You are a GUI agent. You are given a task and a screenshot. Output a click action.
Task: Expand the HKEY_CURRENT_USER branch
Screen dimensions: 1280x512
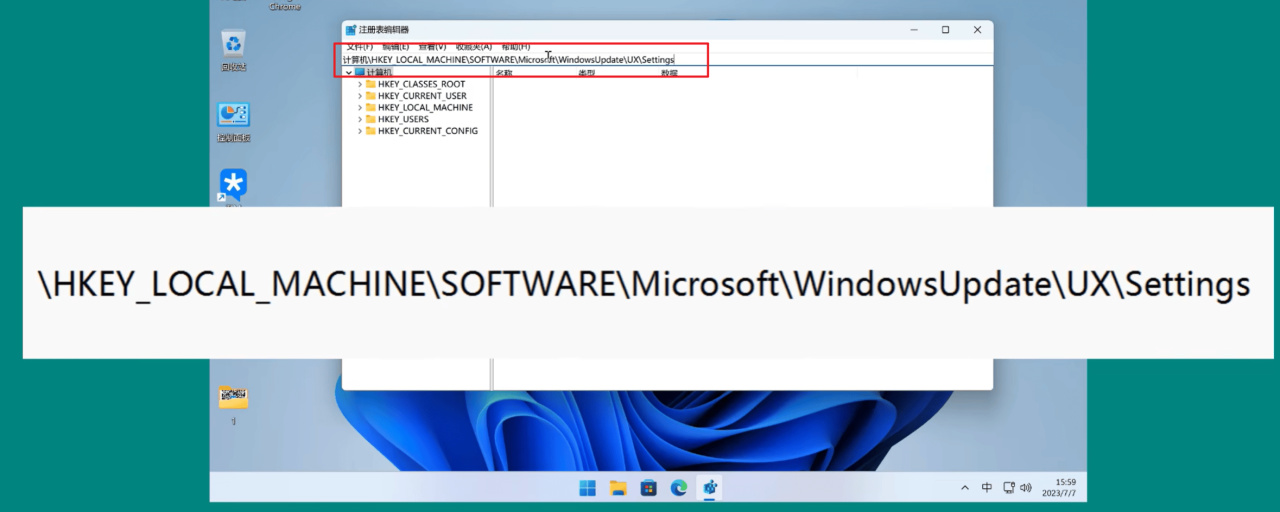360,96
